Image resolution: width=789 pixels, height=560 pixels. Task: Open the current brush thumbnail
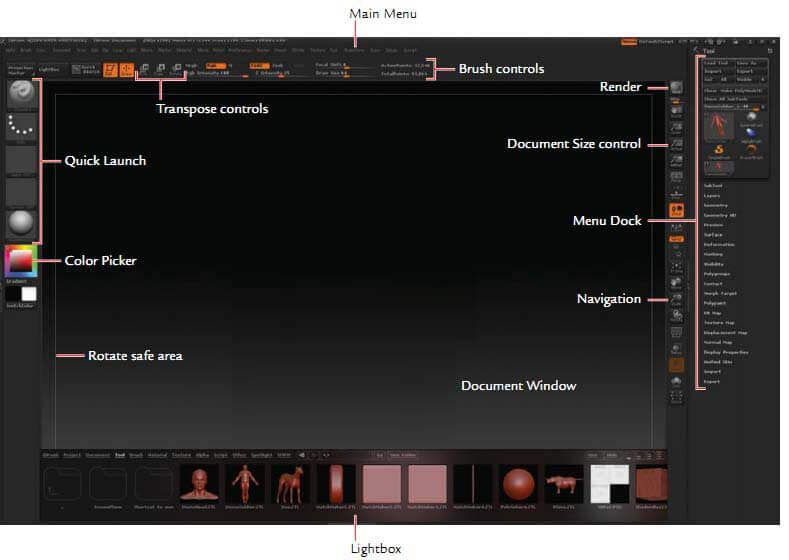pos(21,95)
